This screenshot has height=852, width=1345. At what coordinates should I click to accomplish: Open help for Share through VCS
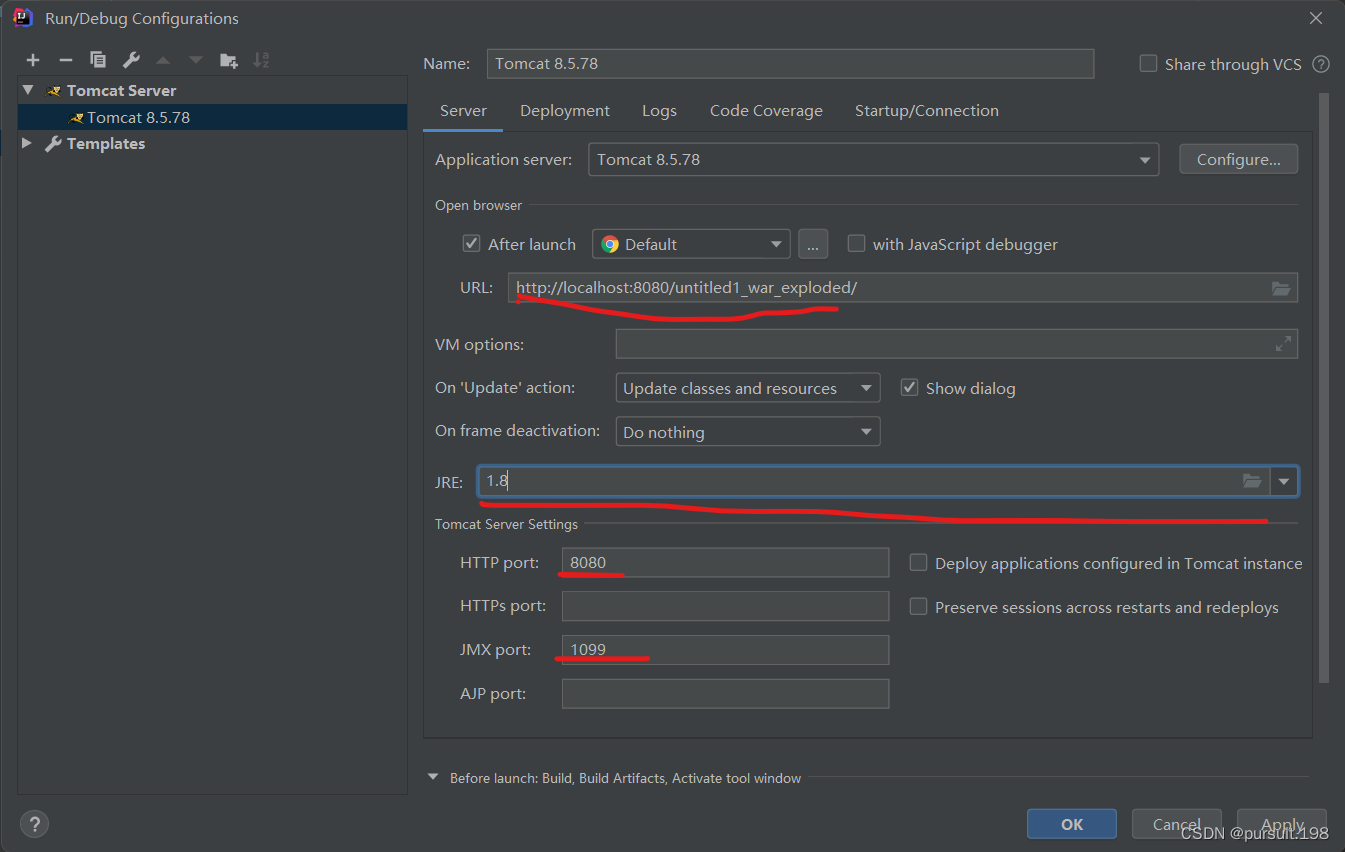pyautogui.click(x=1321, y=64)
